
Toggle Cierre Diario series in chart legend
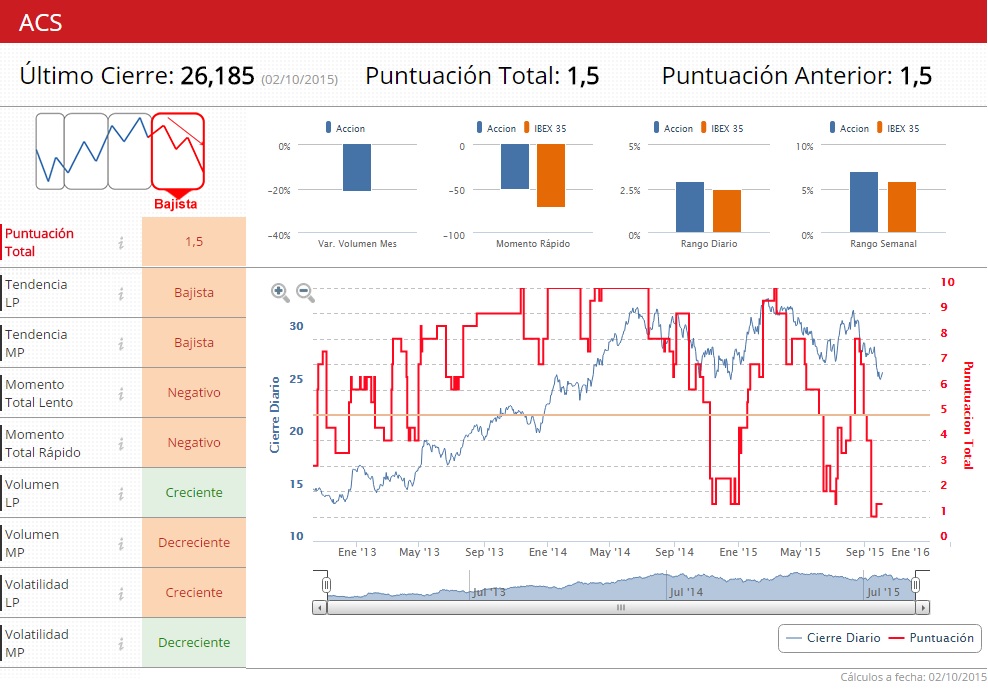point(833,638)
